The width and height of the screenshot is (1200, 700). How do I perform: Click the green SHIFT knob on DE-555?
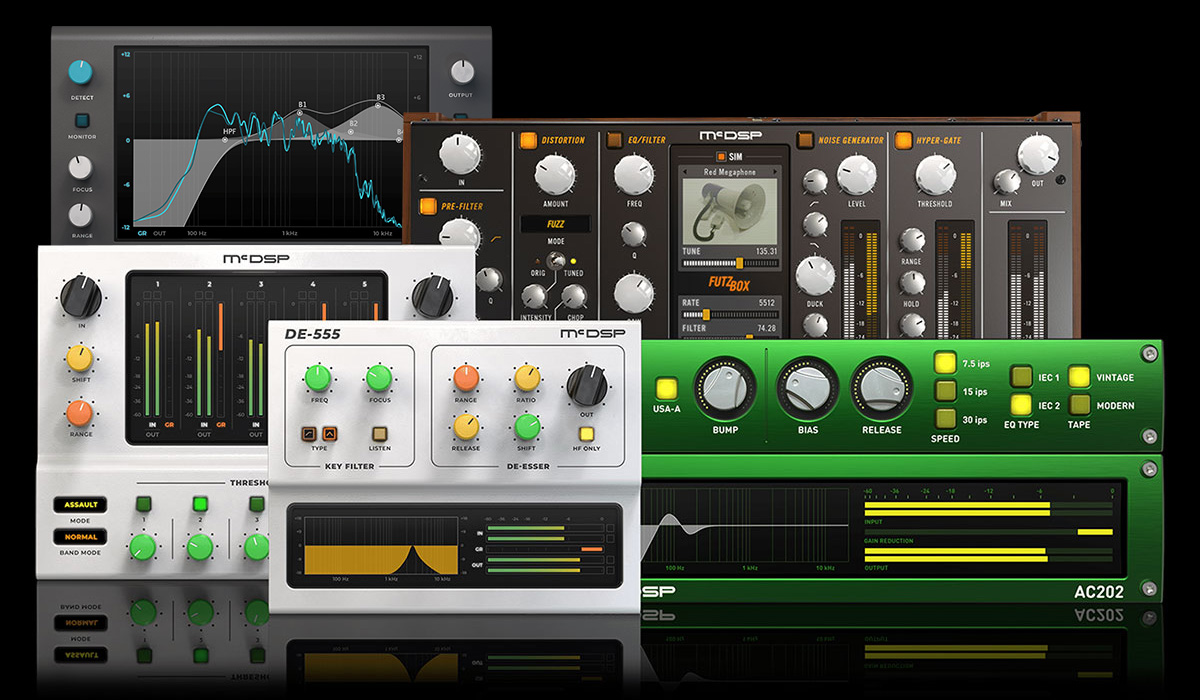(526, 427)
